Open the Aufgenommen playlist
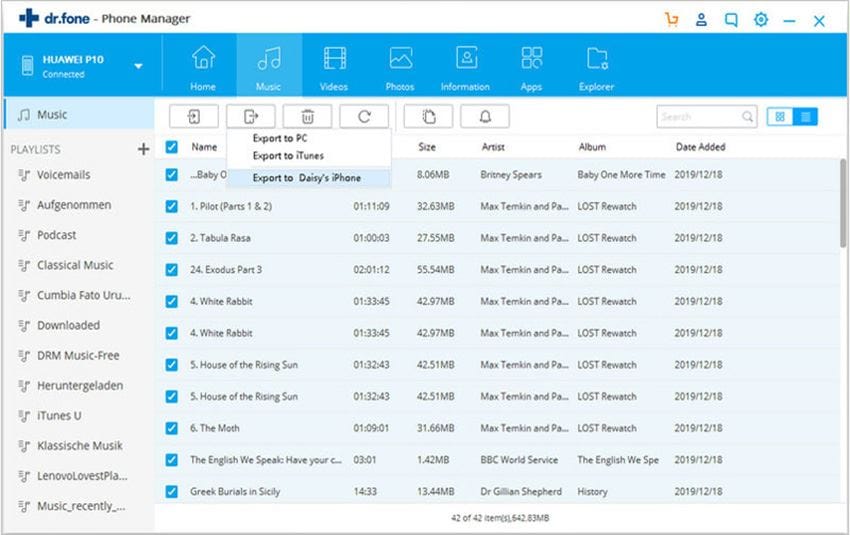 [74, 205]
